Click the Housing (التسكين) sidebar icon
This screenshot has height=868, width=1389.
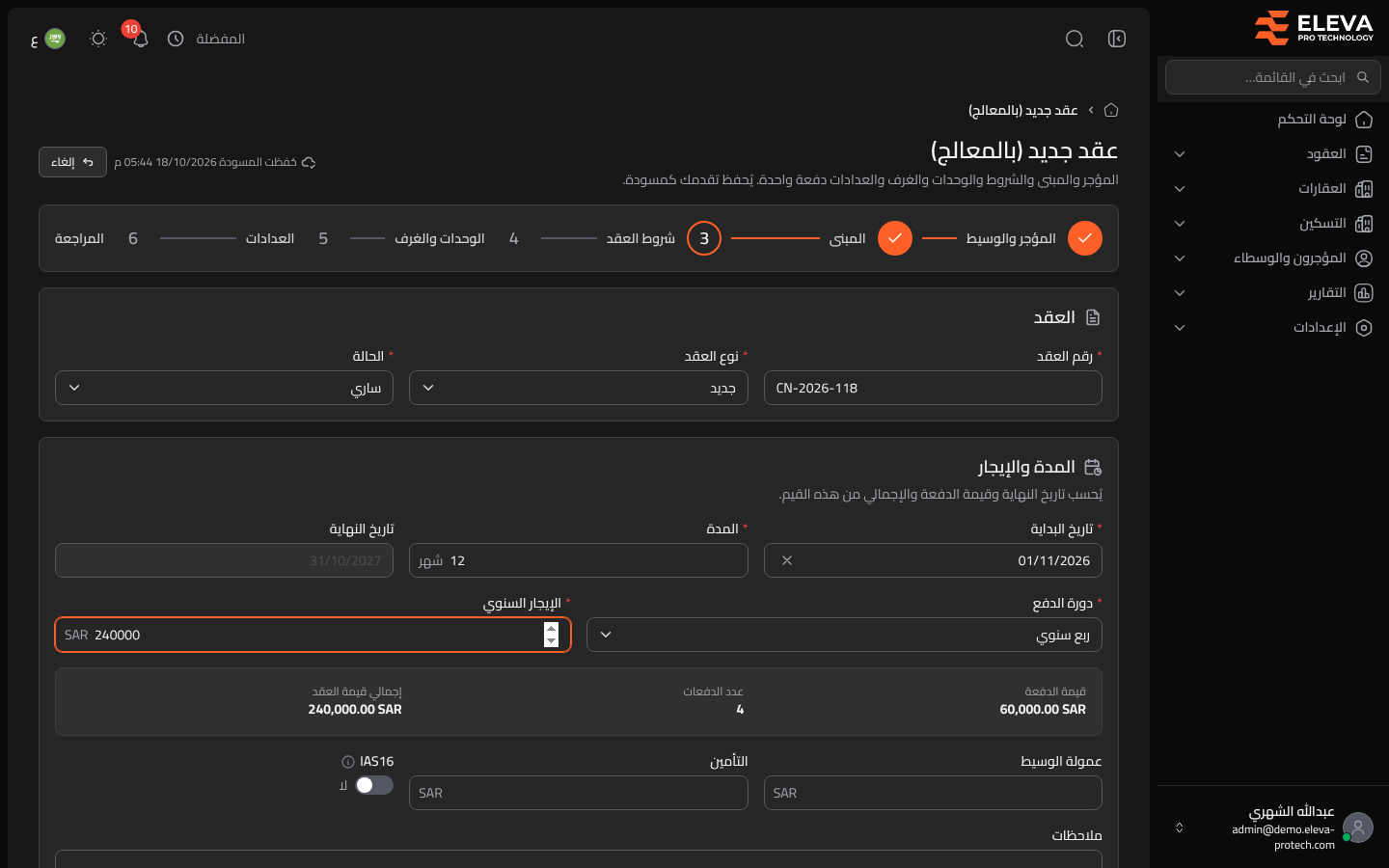click(x=1364, y=224)
